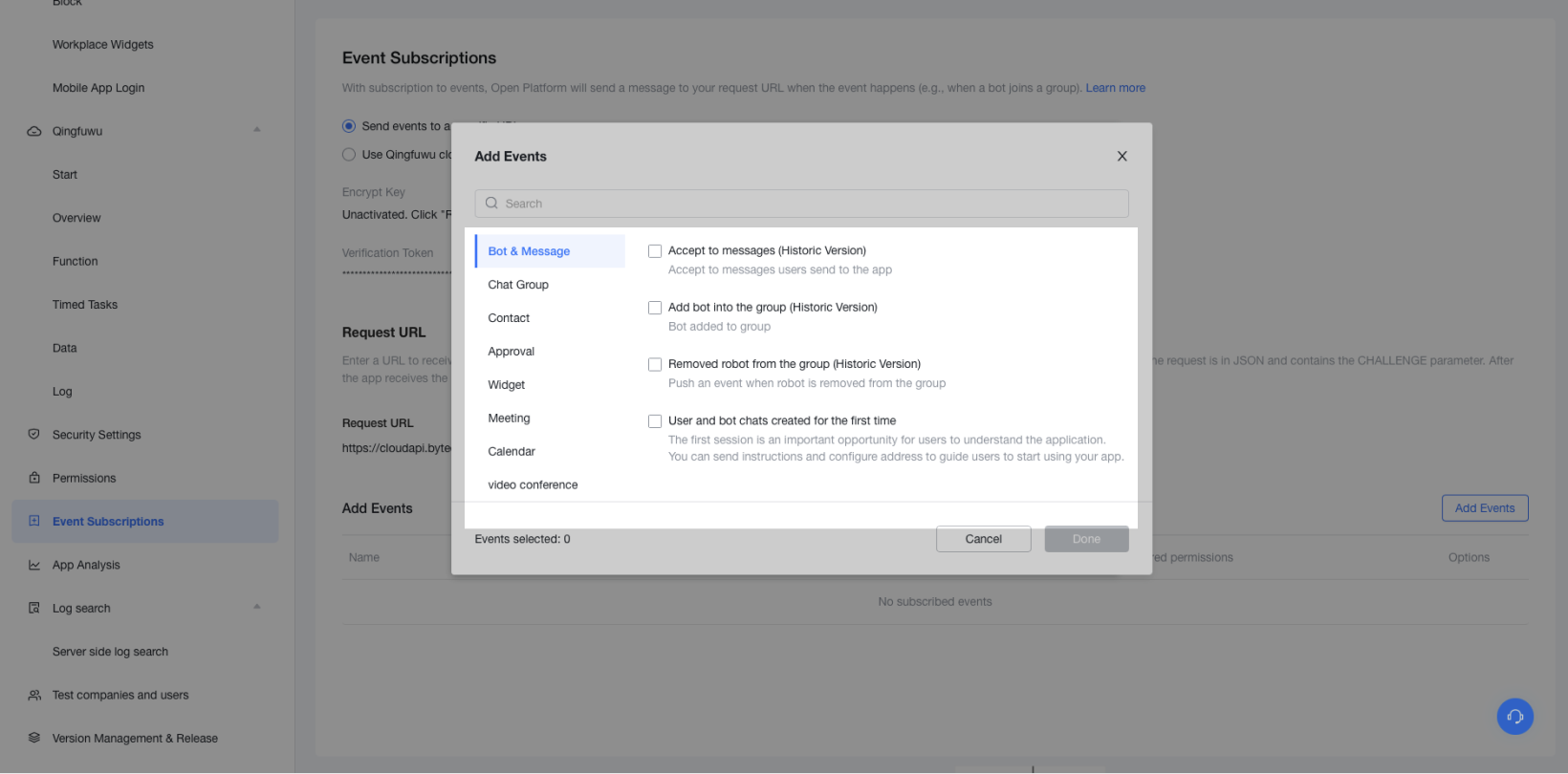Check Accept to messages (Historic Version)

655,251
